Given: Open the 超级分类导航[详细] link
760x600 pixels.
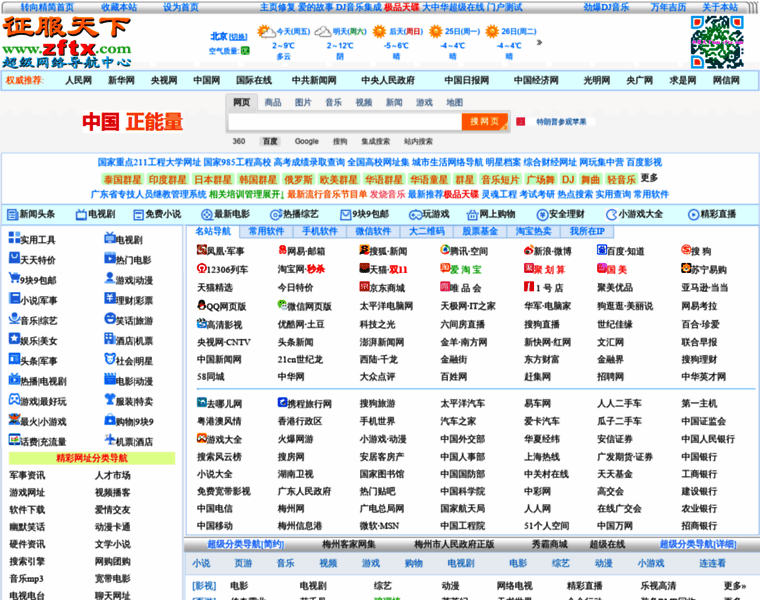Looking at the screenshot, I should 697,544.
